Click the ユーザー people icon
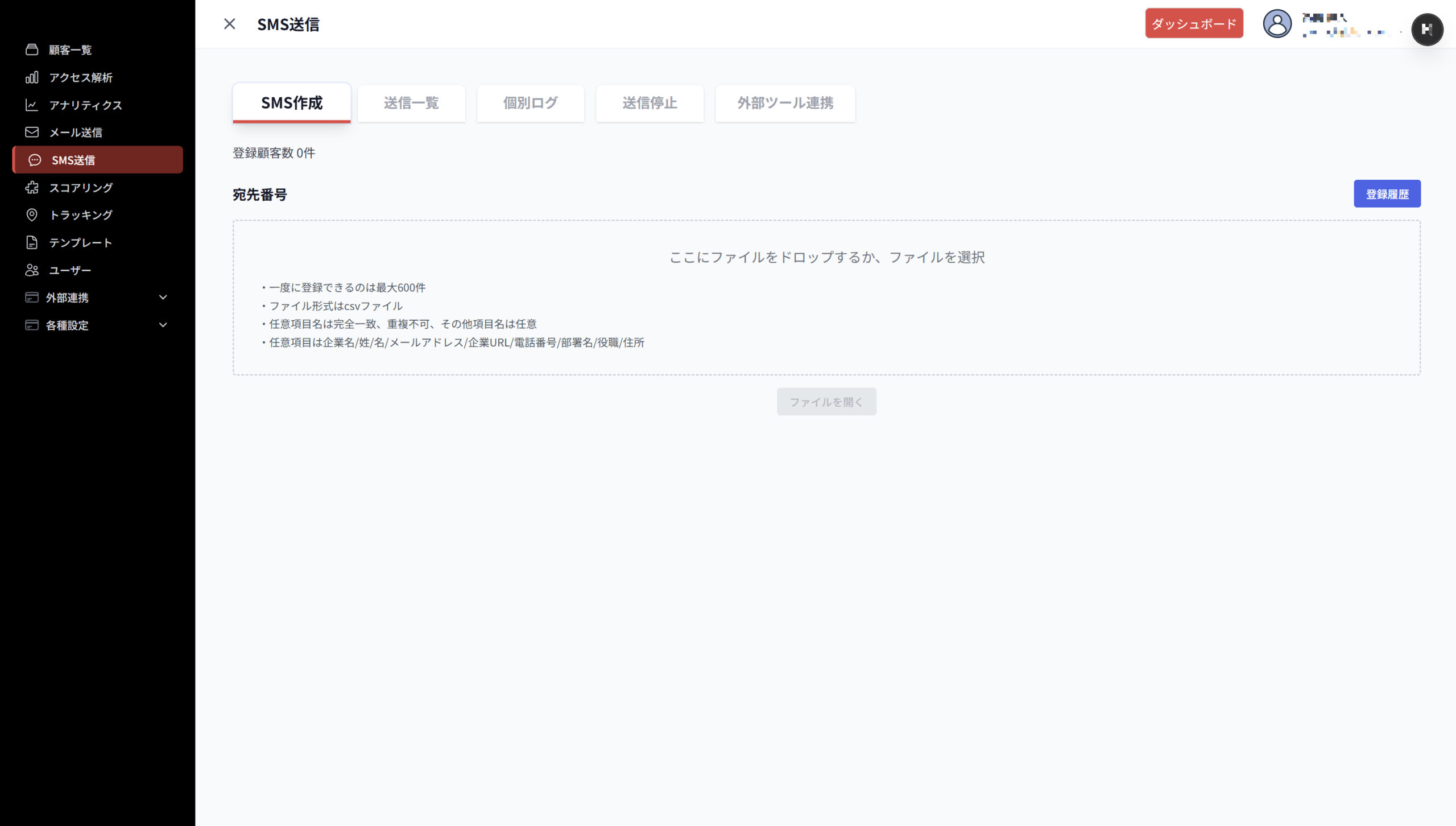Image resolution: width=1456 pixels, height=826 pixels. 32,270
